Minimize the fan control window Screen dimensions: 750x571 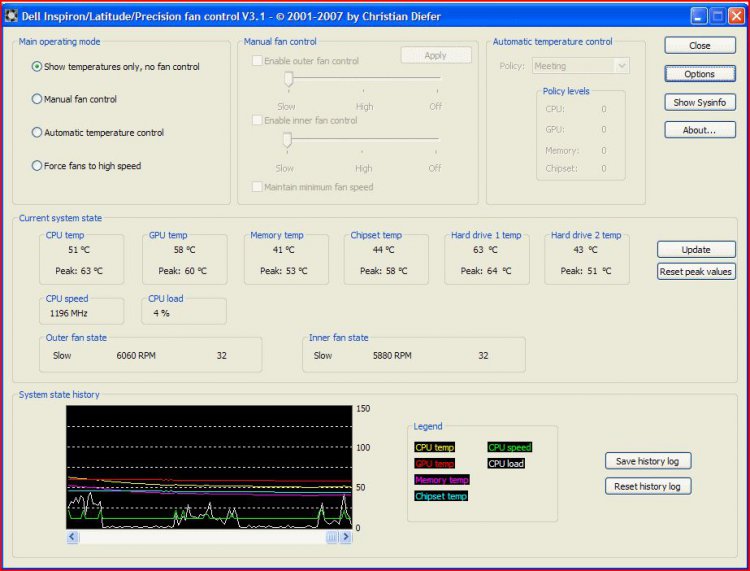[698, 16]
